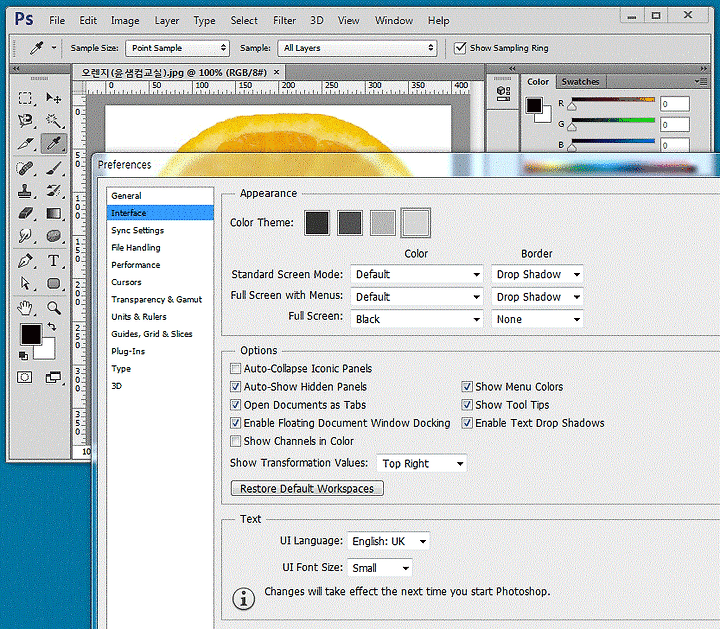Enable Auto-Collapse Iconic Panels
The width and height of the screenshot is (720, 629).
click(x=235, y=368)
